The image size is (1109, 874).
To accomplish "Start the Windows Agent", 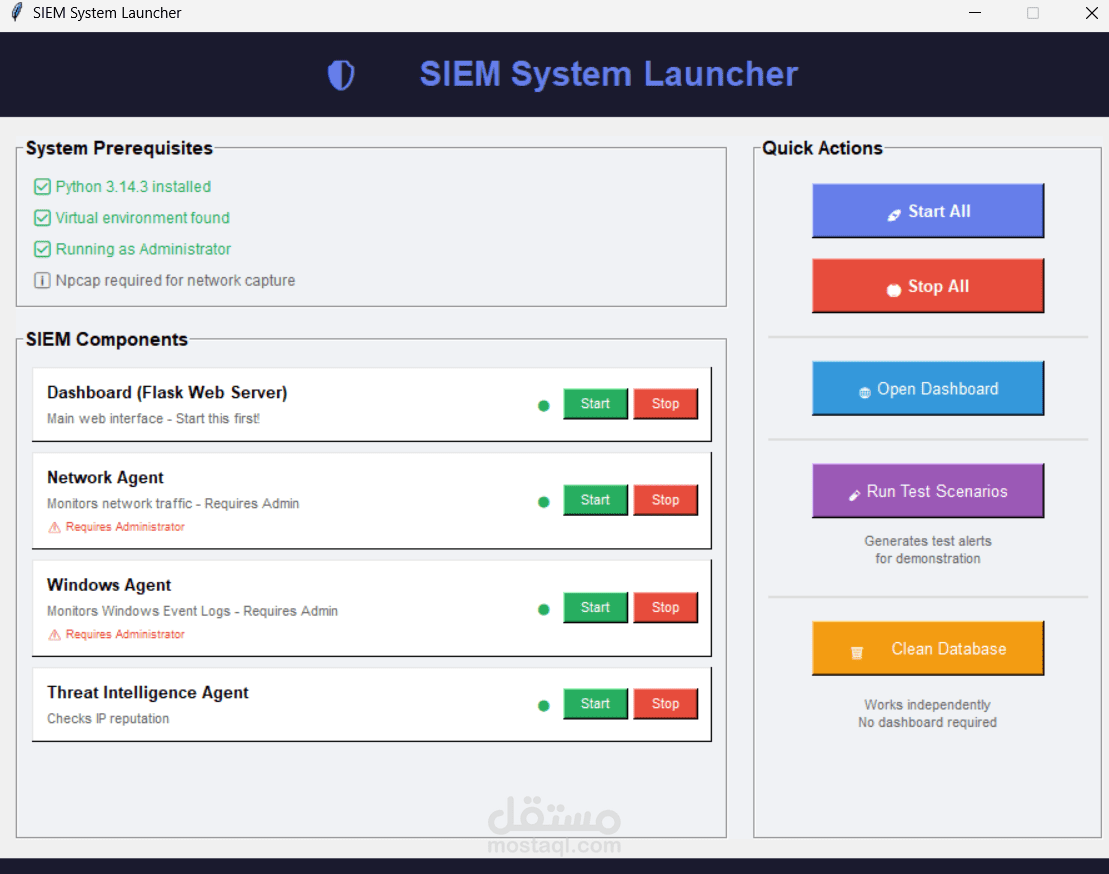I will coord(595,607).
